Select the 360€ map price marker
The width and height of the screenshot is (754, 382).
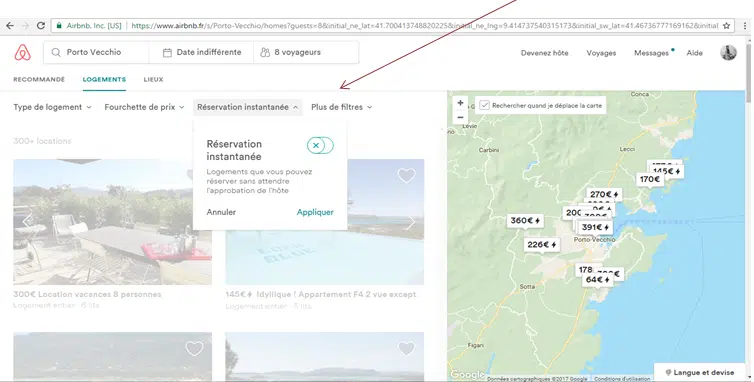(x=525, y=221)
